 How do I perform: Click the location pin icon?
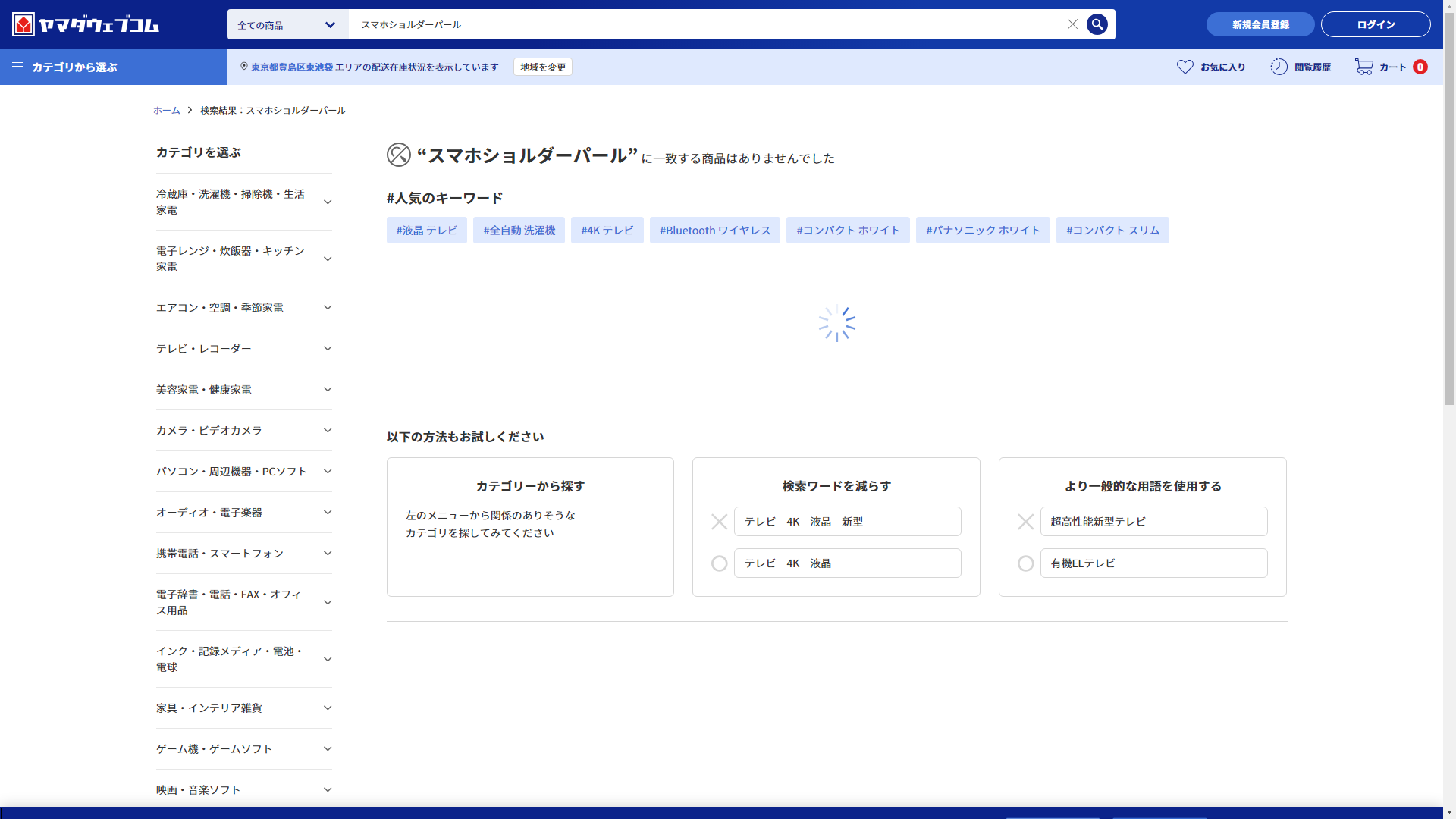244,67
